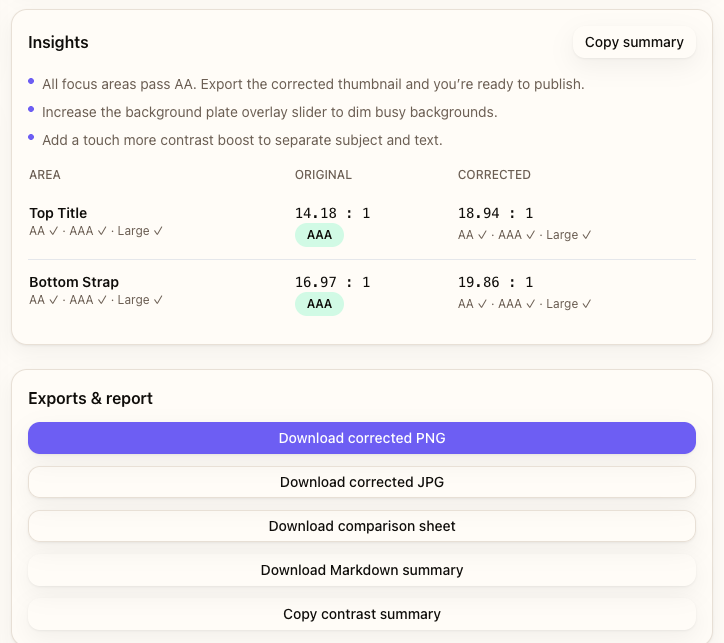
Task: Click the Exports & report heading
Action: tap(90, 398)
